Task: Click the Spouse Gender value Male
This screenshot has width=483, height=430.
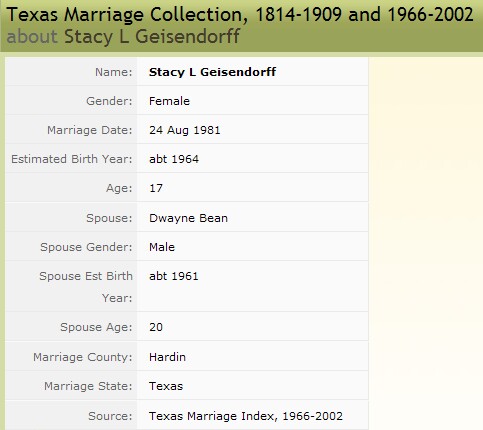Action: click(x=162, y=247)
